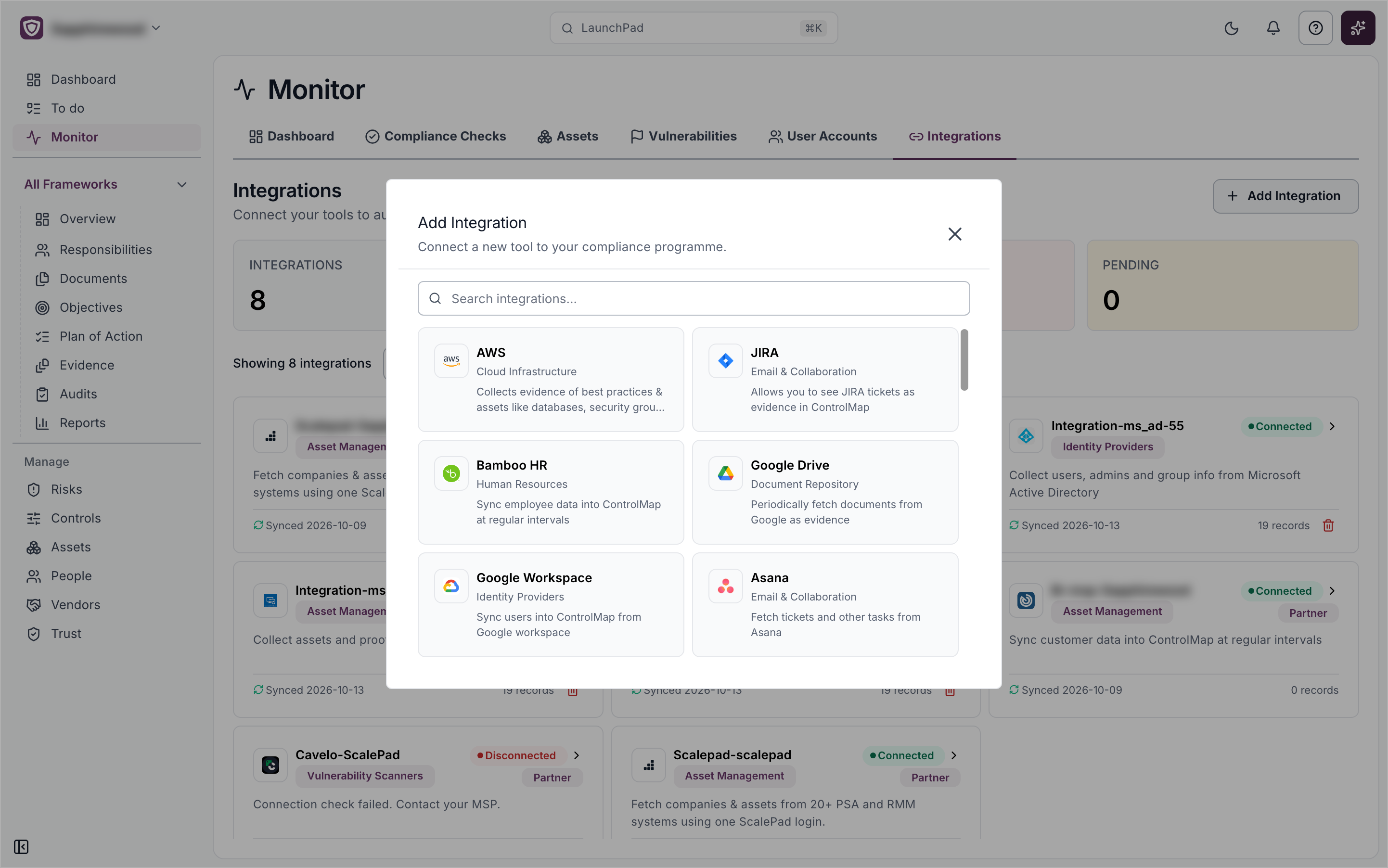
Task: Collapse the sidebar using the bottom-left panel icon
Action: click(21, 847)
